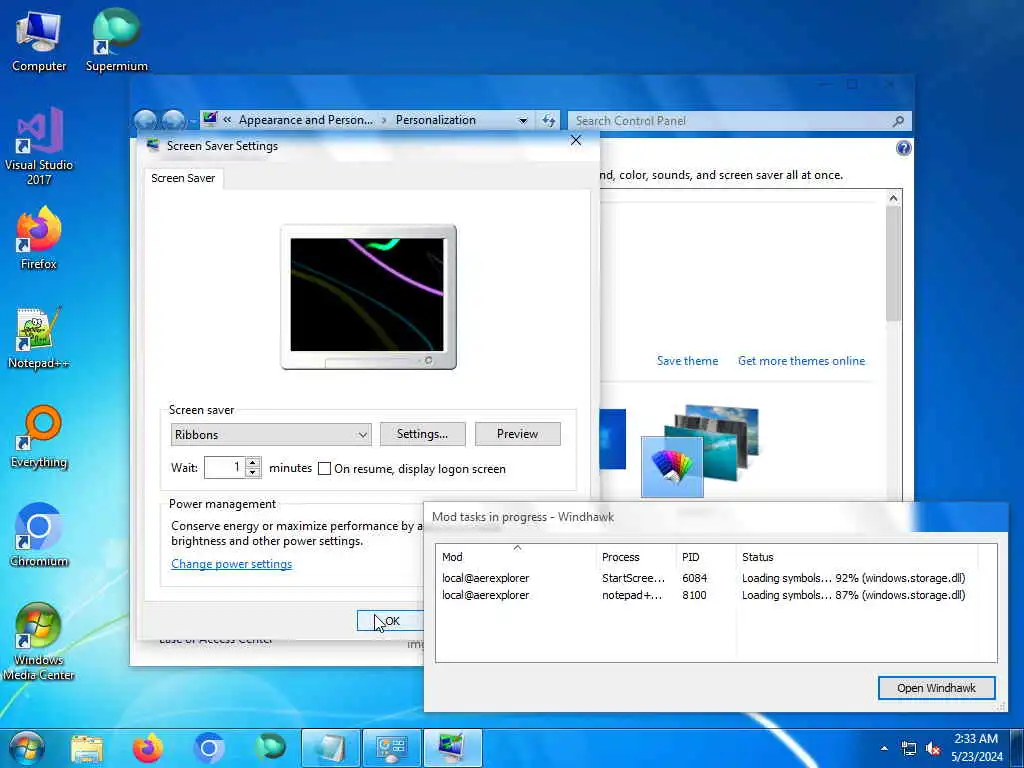
Task: Switch to the Control Panel taskbar button
Action: point(392,748)
